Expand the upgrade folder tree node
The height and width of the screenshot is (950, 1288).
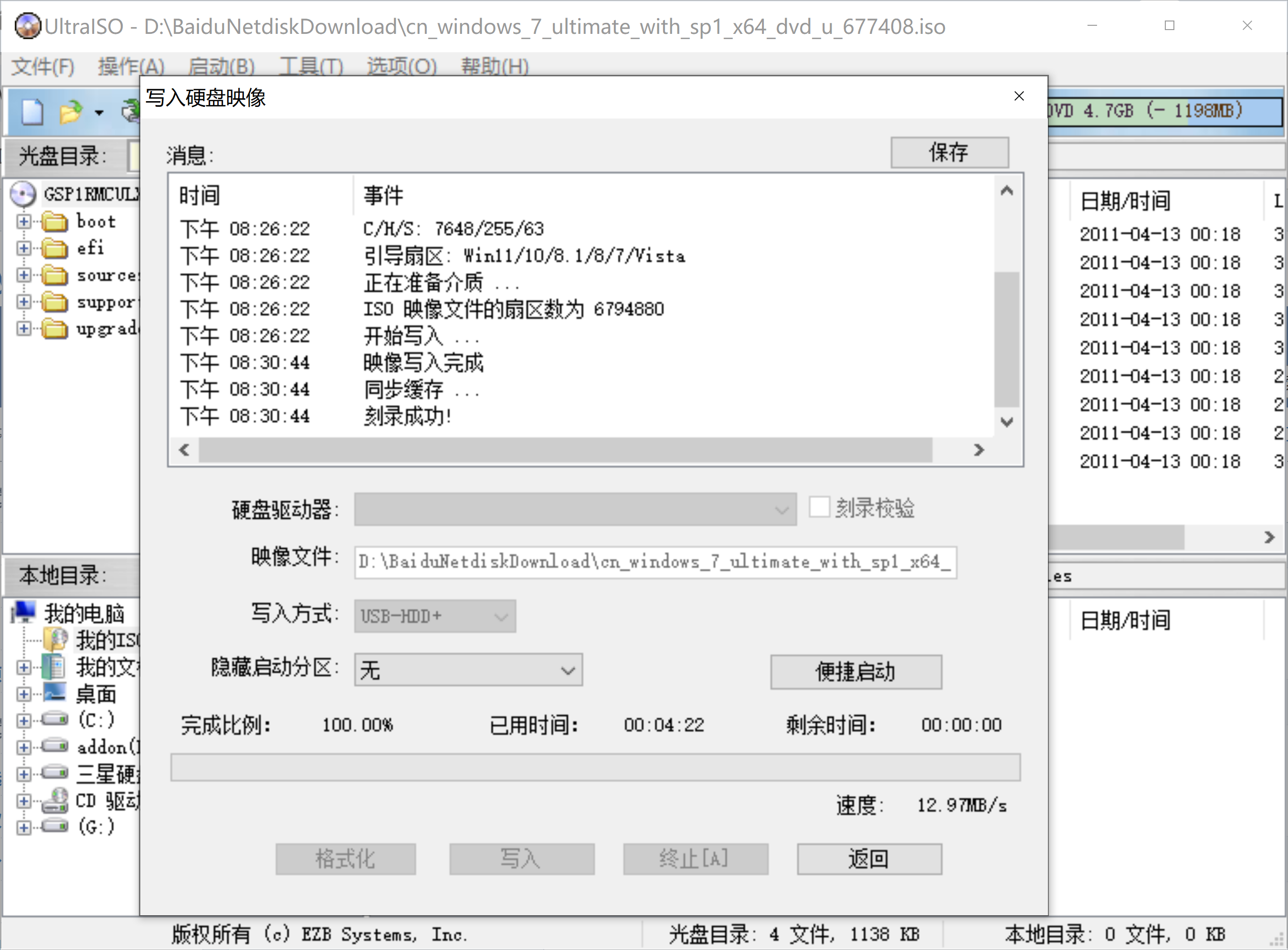tap(23, 328)
